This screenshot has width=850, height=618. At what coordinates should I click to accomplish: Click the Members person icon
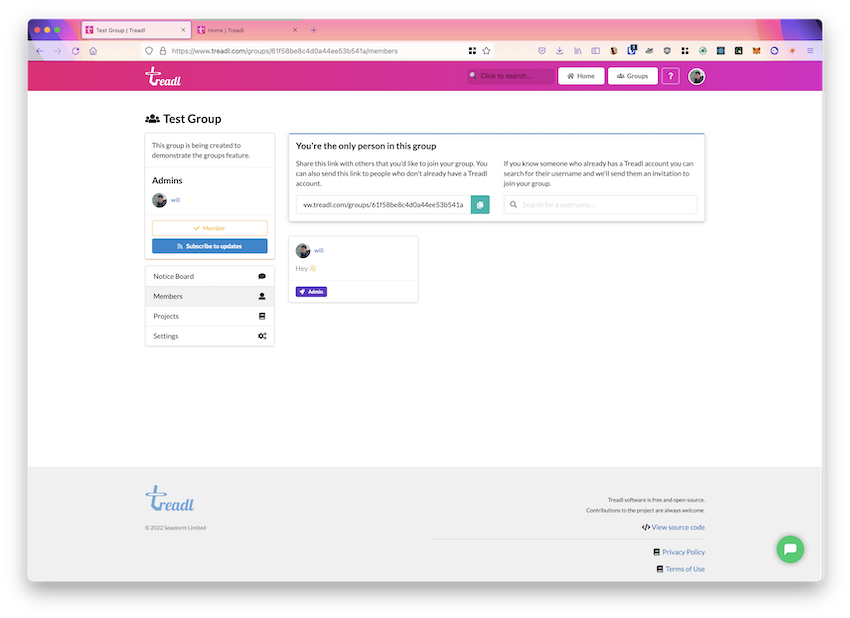(x=262, y=297)
